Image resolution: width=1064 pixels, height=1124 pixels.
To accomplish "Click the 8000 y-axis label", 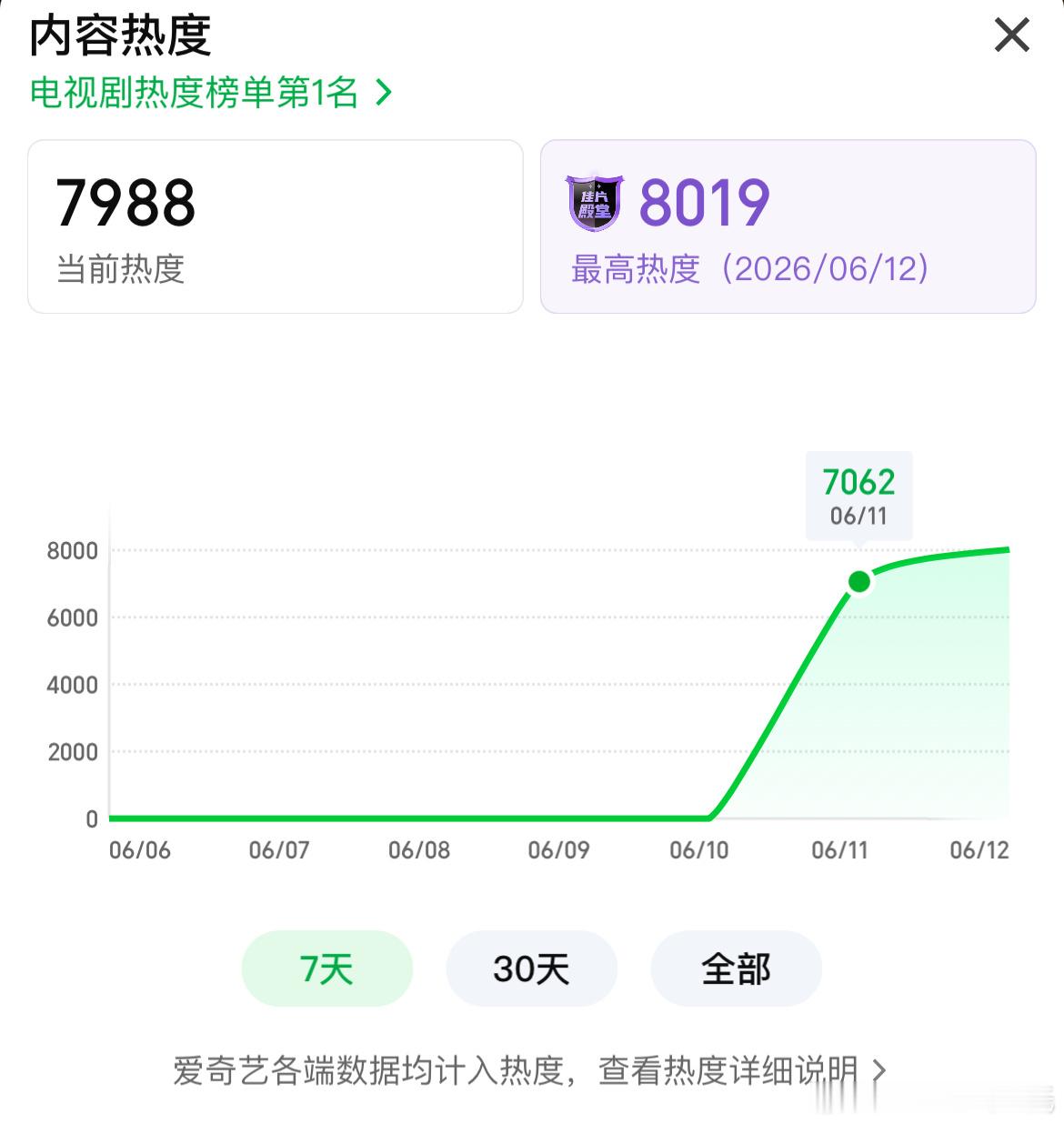I will [x=73, y=550].
